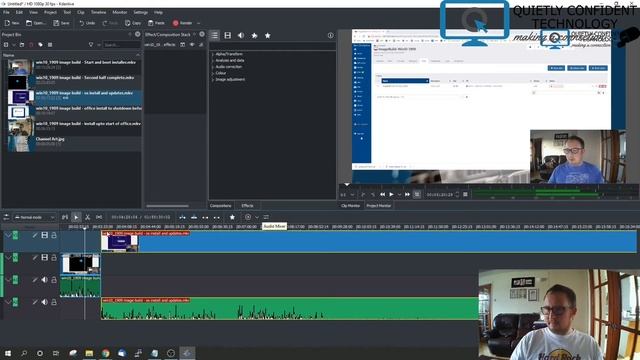Insert clip zone into timeline icon
Image resolution: width=640 pixels, height=360 pixels.
click(x=182, y=217)
